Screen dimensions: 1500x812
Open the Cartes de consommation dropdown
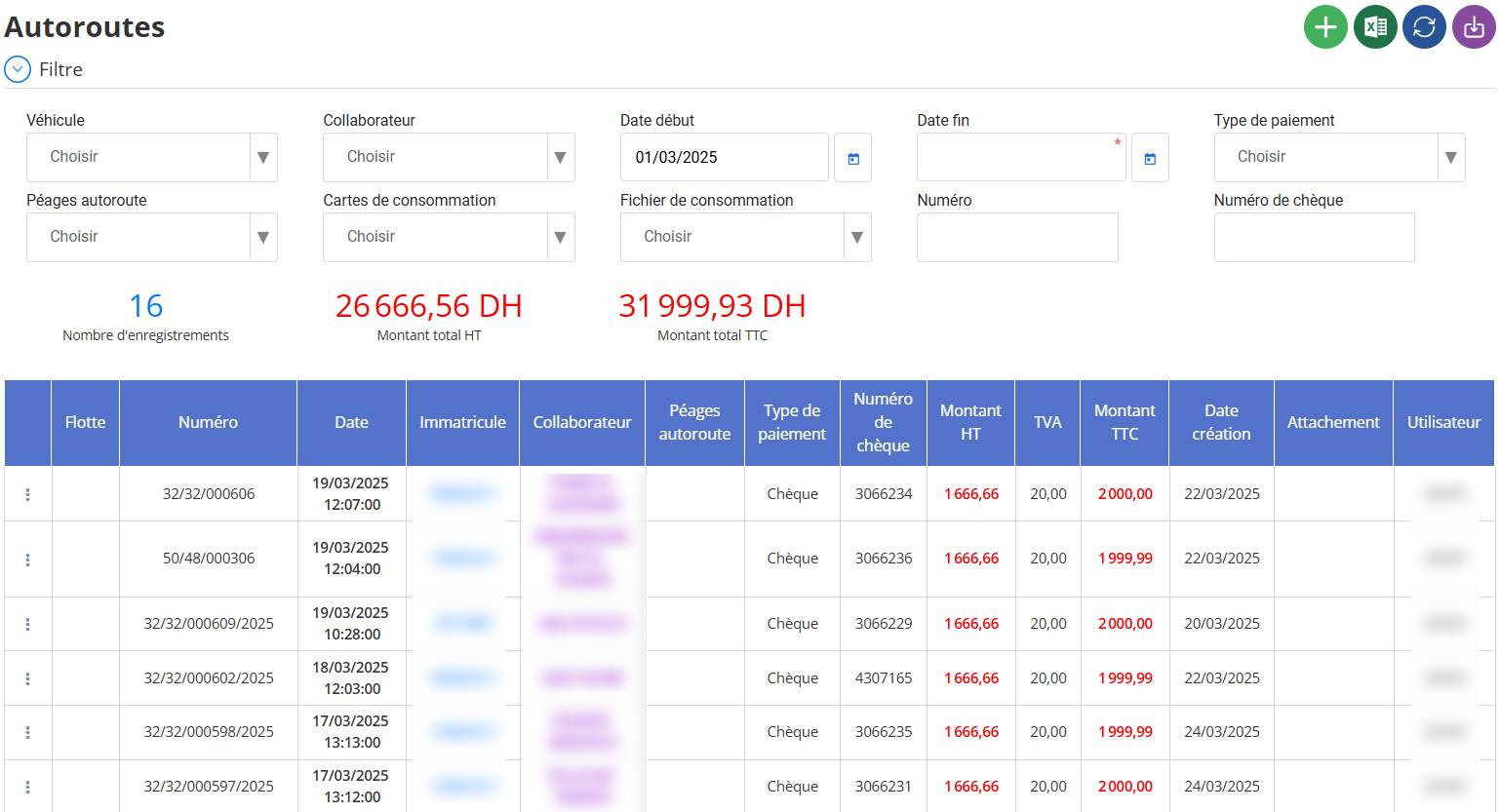(449, 237)
